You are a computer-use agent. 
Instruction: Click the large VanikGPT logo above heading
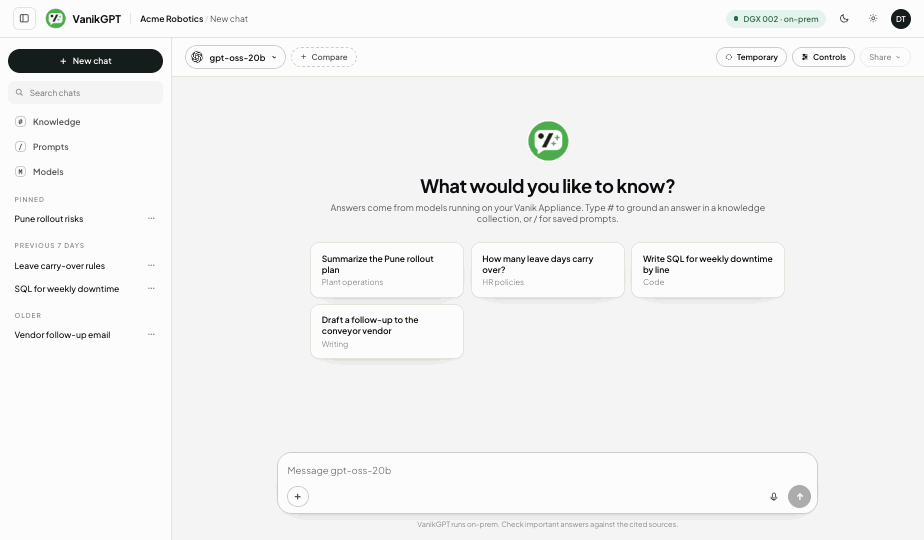point(548,141)
